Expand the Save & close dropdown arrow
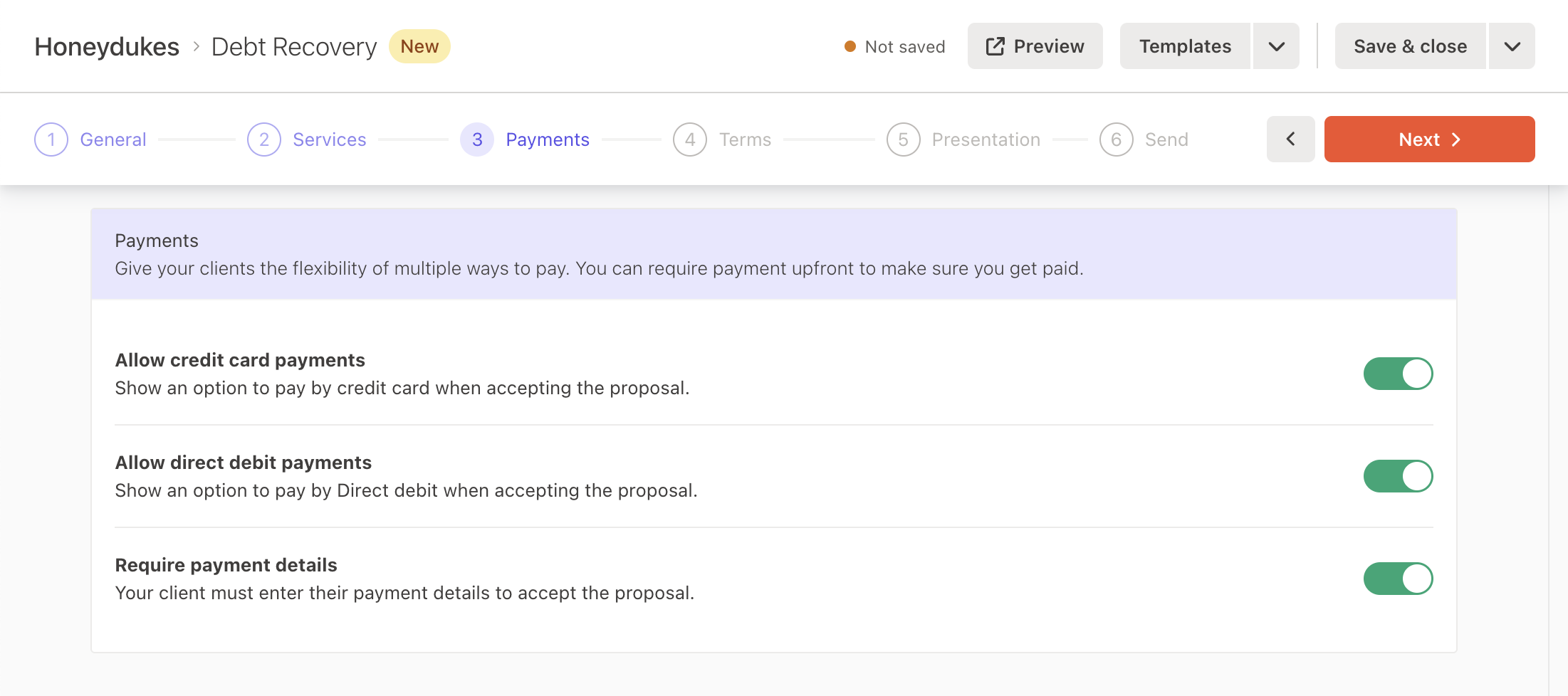 click(1512, 46)
